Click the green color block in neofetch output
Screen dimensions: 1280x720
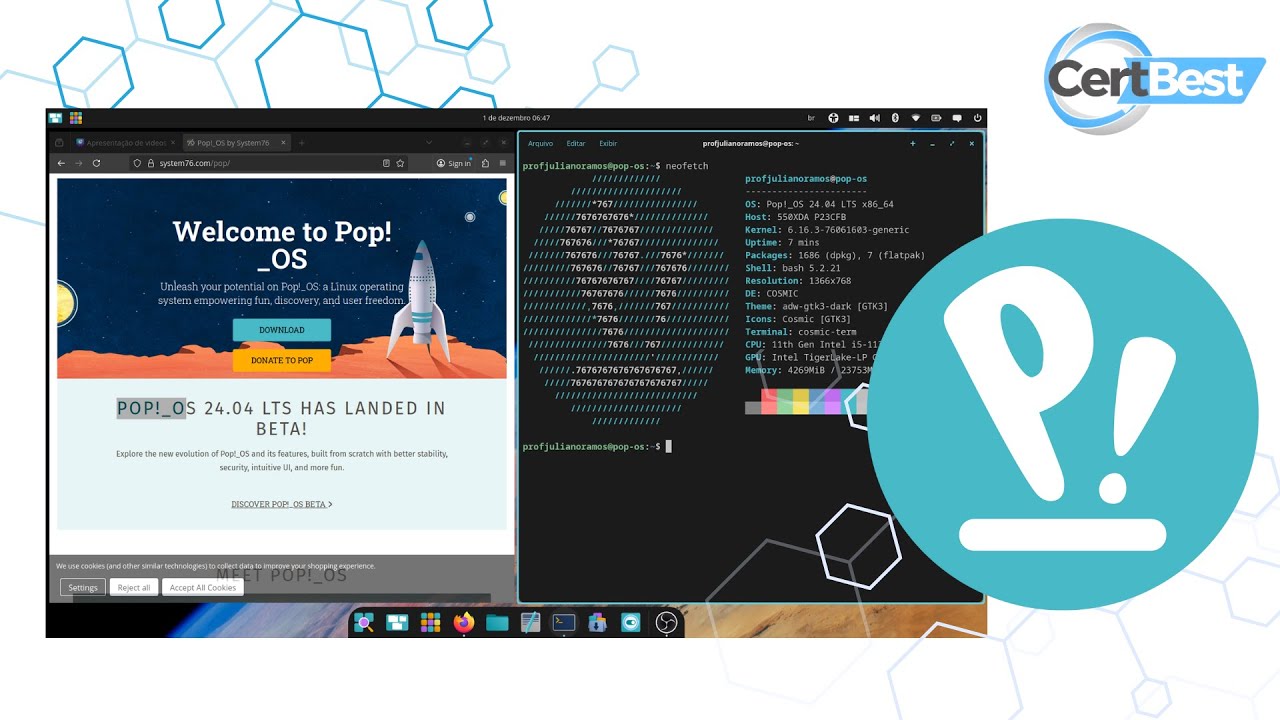[785, 404]
